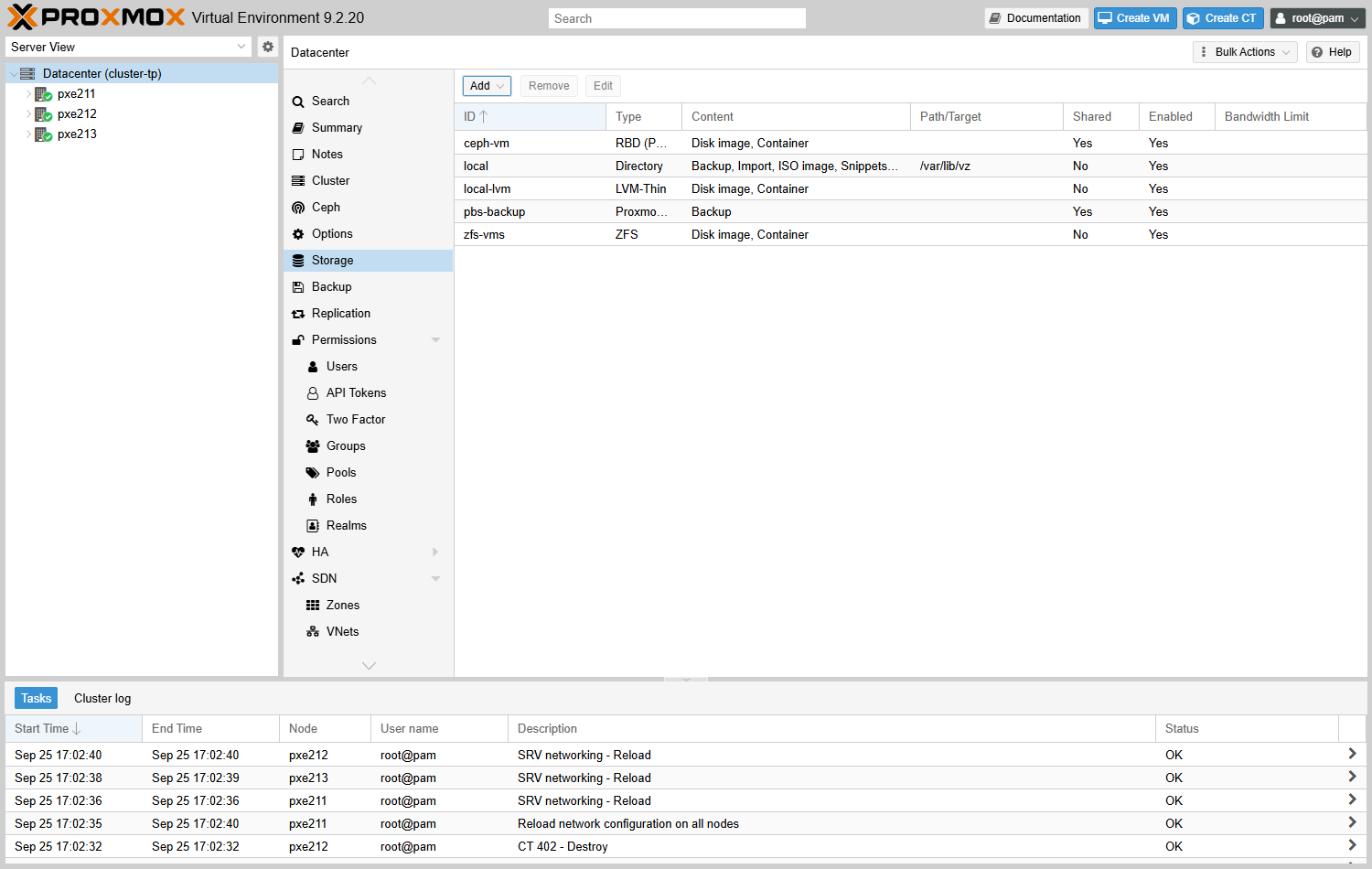Click the HA heartbeat icon
1372x869 pixels.
[298, 553]
